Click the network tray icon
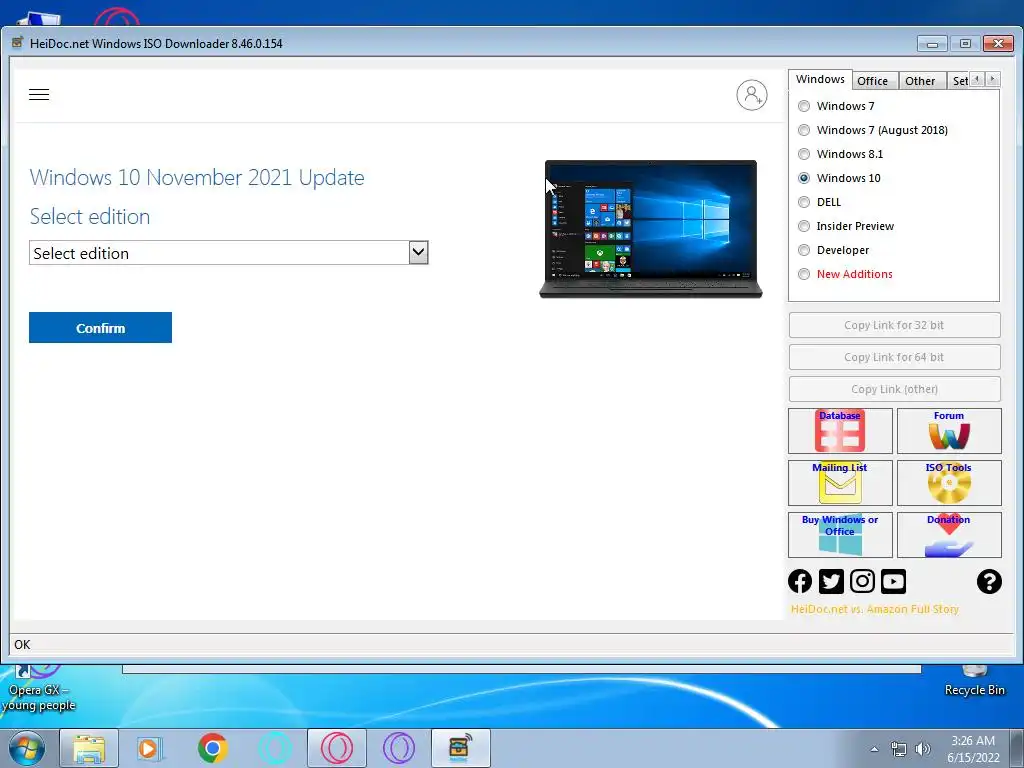The width and height of the screenshot is (1024, 768). pos(899,749)
